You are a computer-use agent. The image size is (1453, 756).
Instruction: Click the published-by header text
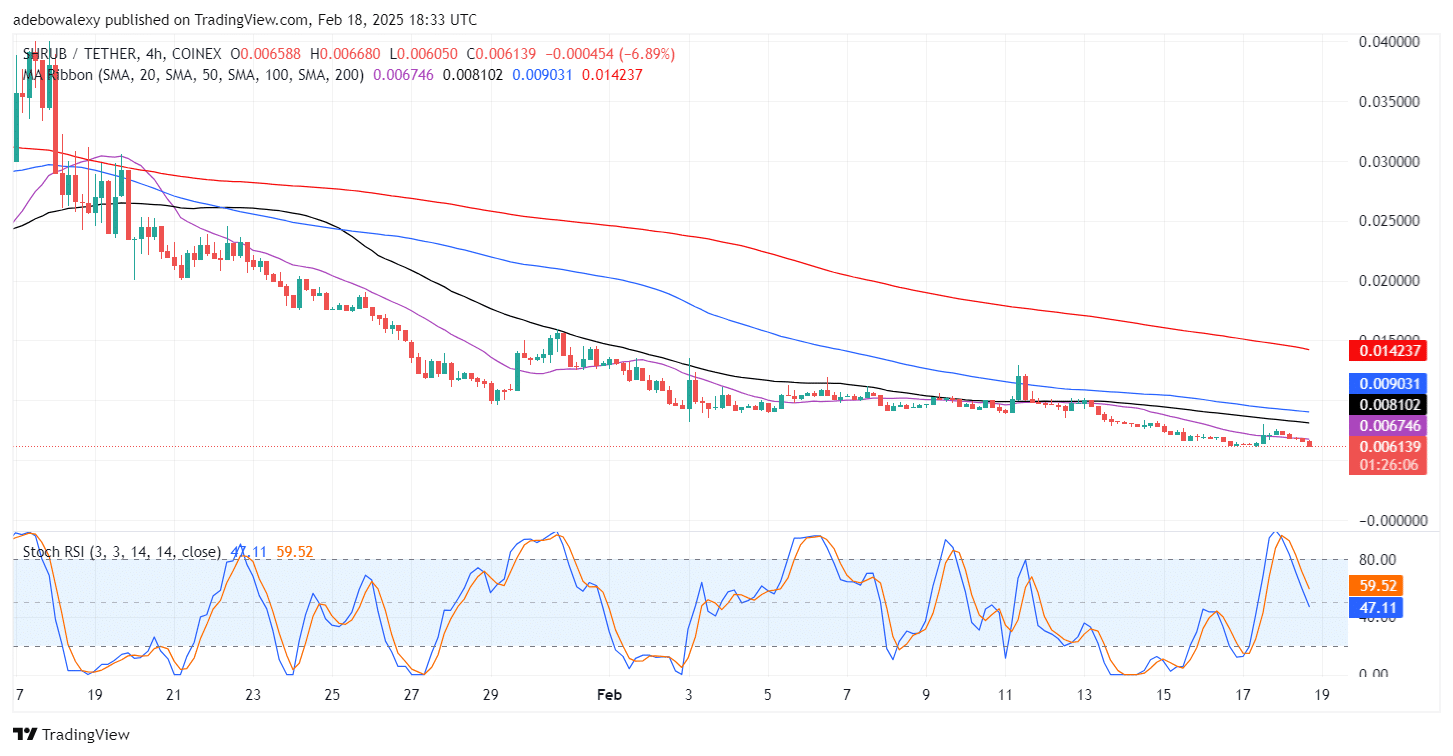[245, 20]
